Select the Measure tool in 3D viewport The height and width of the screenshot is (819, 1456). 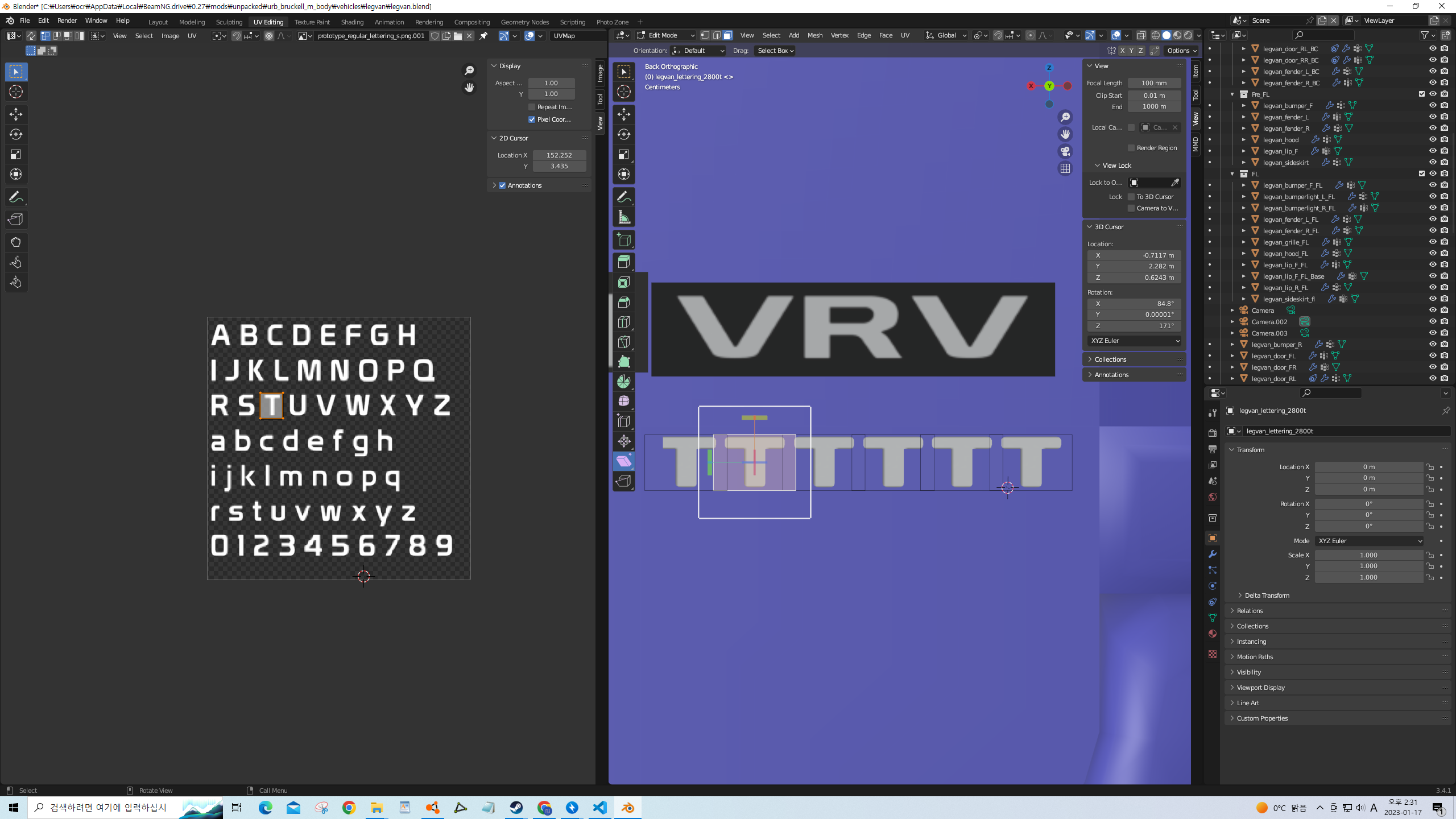pos(624,217)
